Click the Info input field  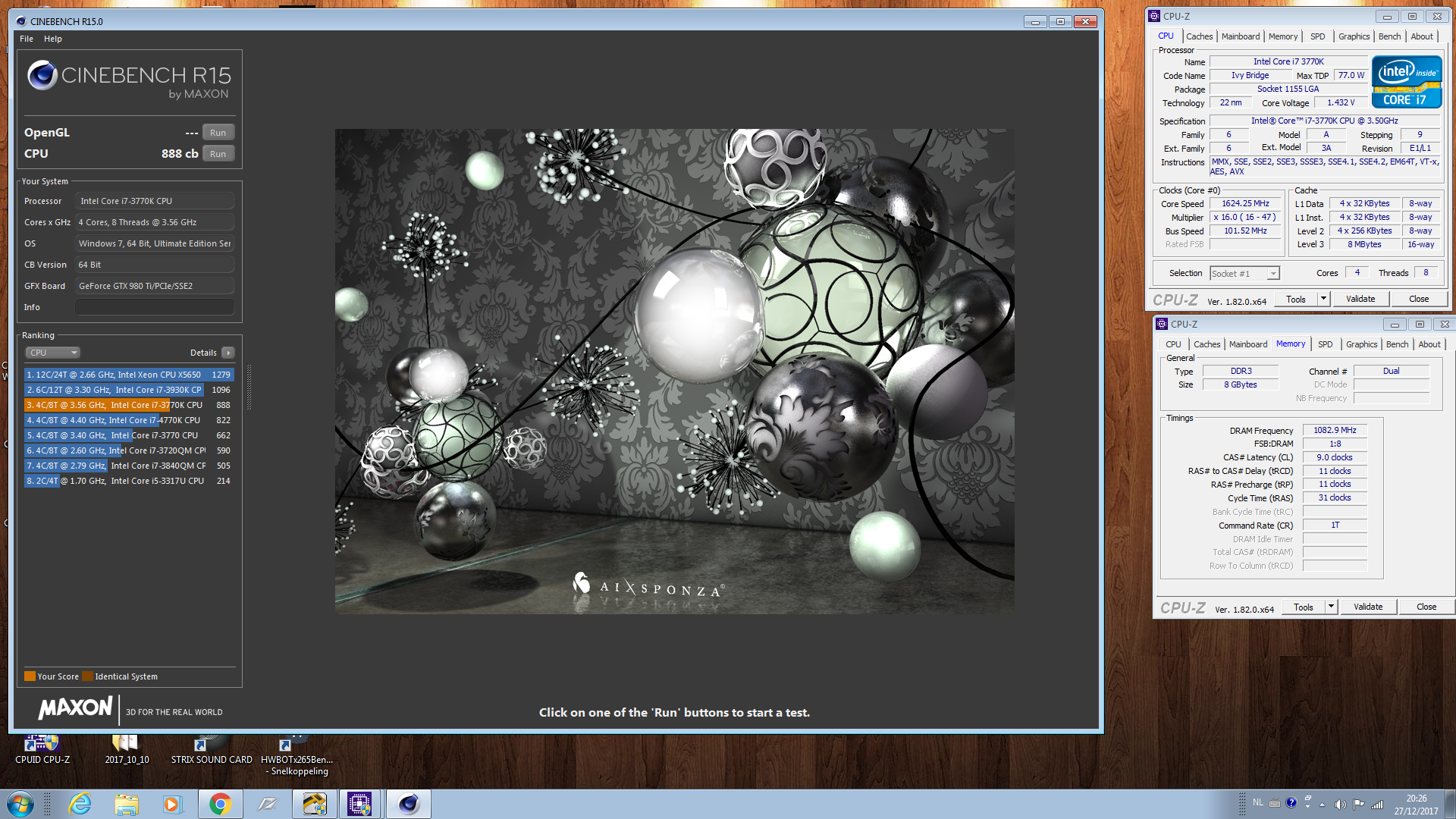pos(155,307)
